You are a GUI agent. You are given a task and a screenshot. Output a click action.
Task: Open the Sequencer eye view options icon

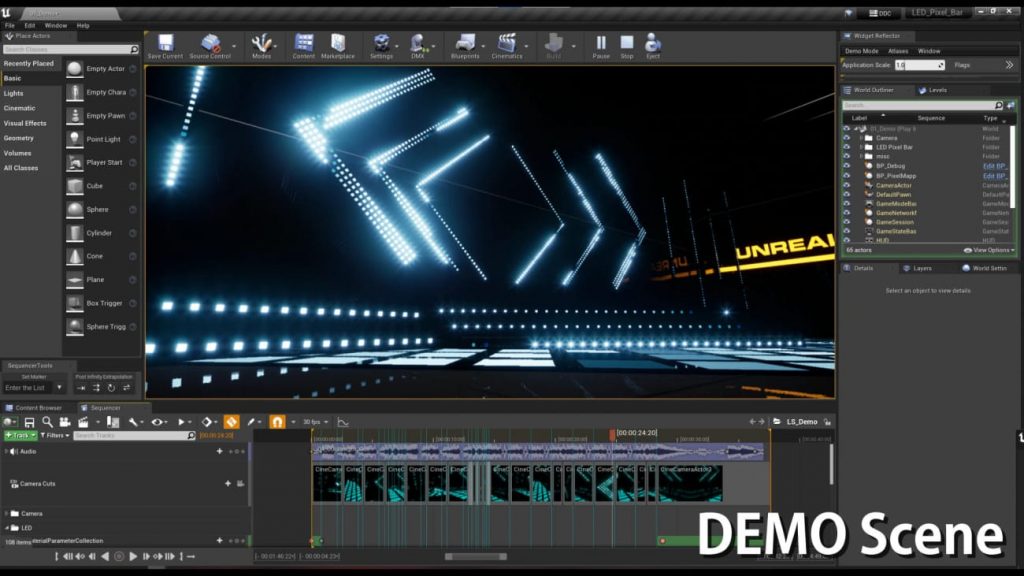[x=157, y=422]
